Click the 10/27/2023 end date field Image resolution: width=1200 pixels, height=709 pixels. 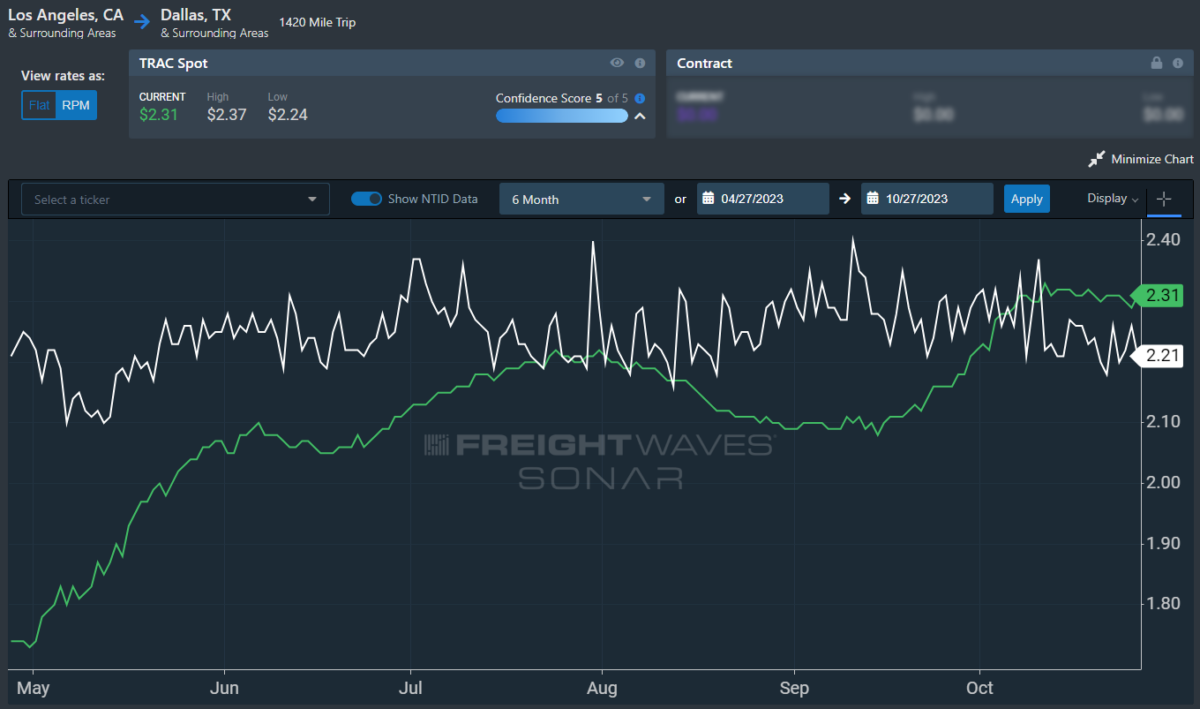pos(928,198)
